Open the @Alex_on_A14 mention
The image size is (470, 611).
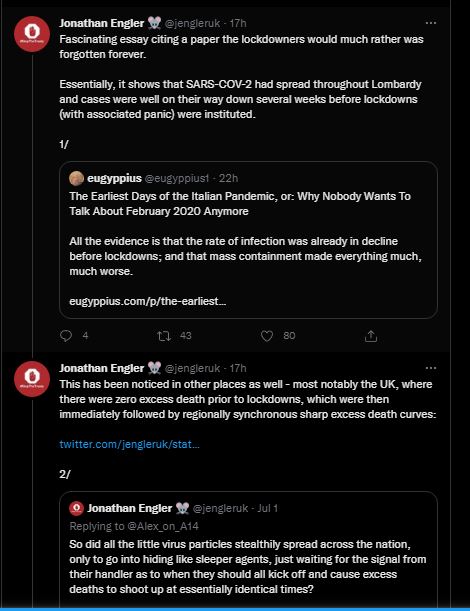[163, 526]
